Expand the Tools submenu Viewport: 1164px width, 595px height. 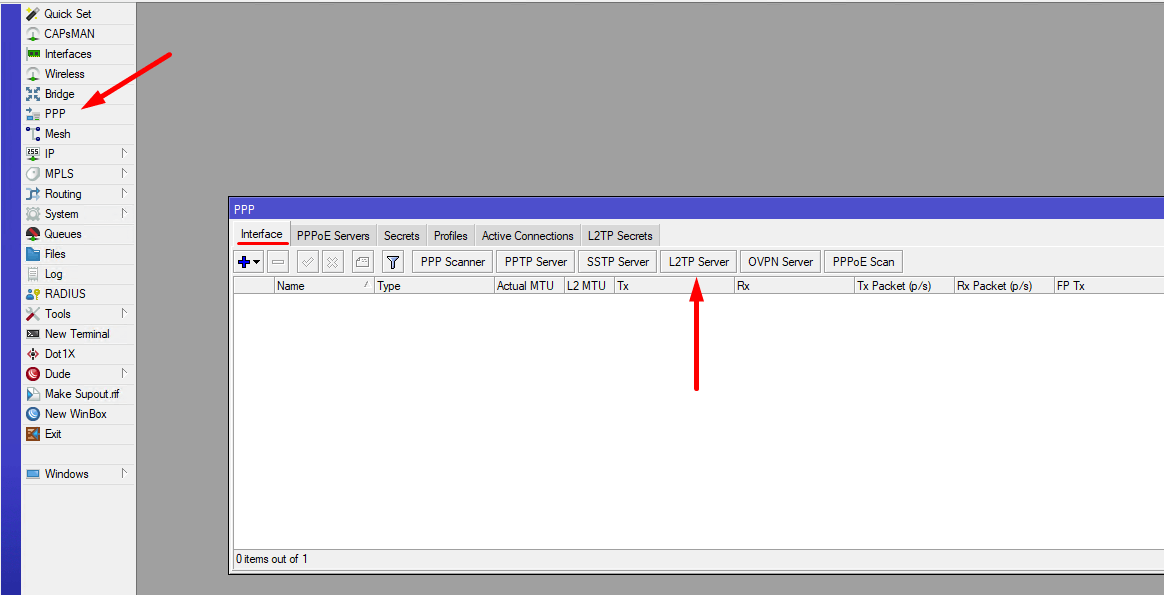tap(124, 314)
